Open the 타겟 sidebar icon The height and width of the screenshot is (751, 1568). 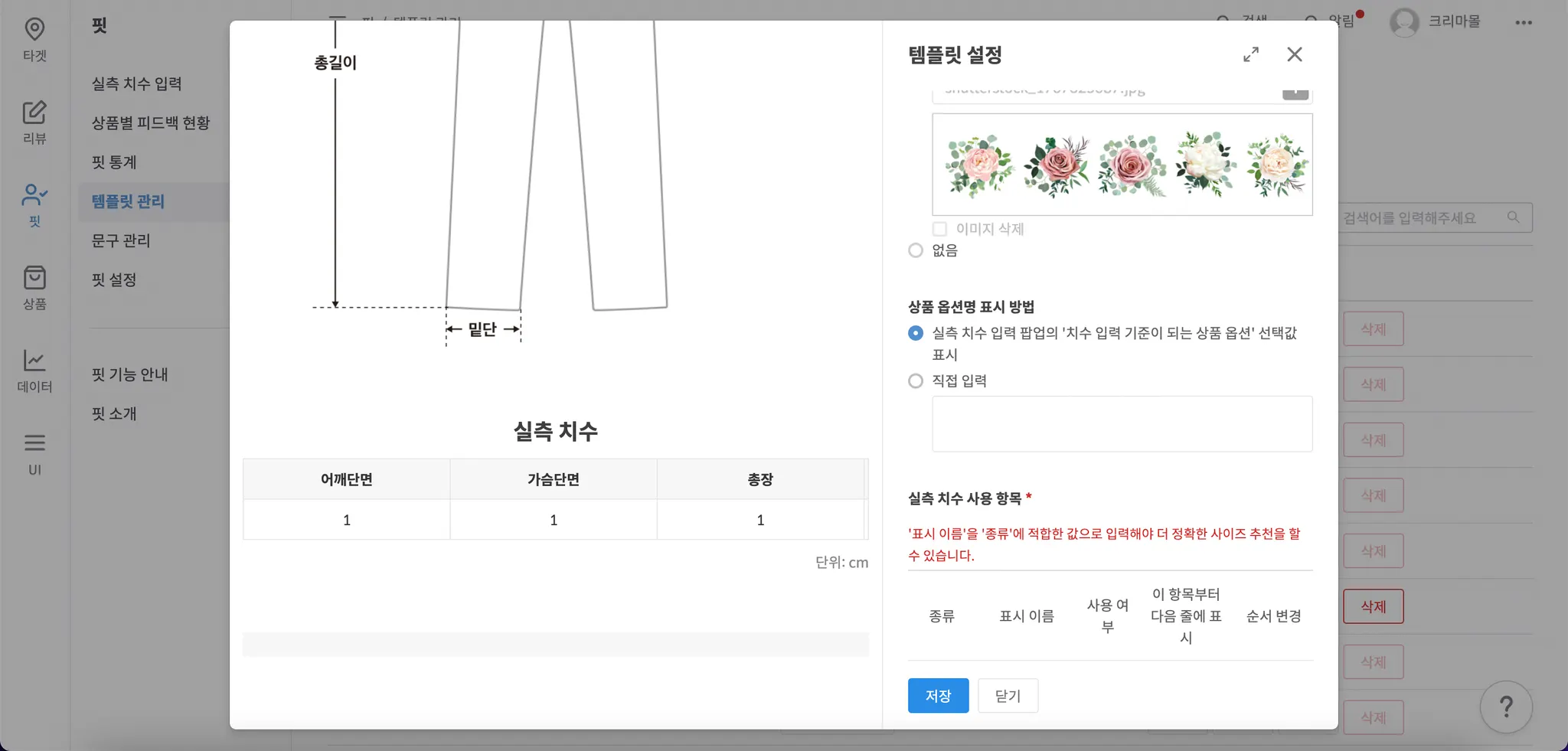(x=34, y=38)
